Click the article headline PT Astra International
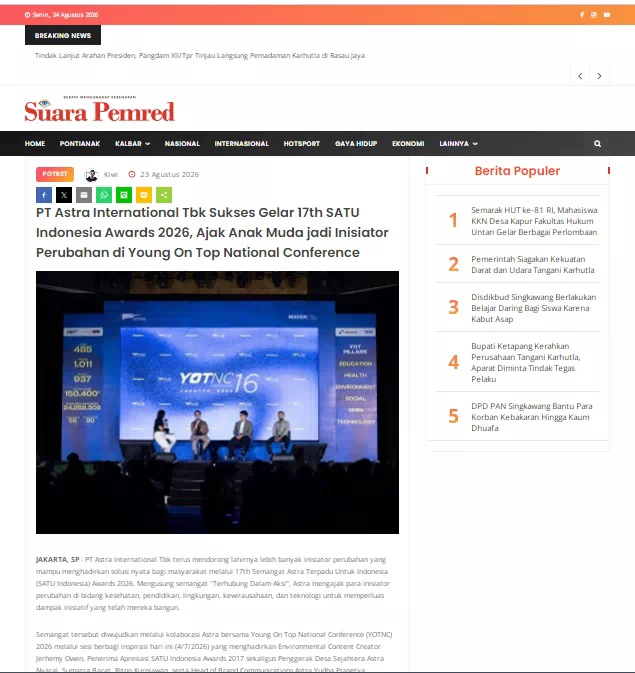The width and height of the screenshot is (635, 673). tap(212, 232)
